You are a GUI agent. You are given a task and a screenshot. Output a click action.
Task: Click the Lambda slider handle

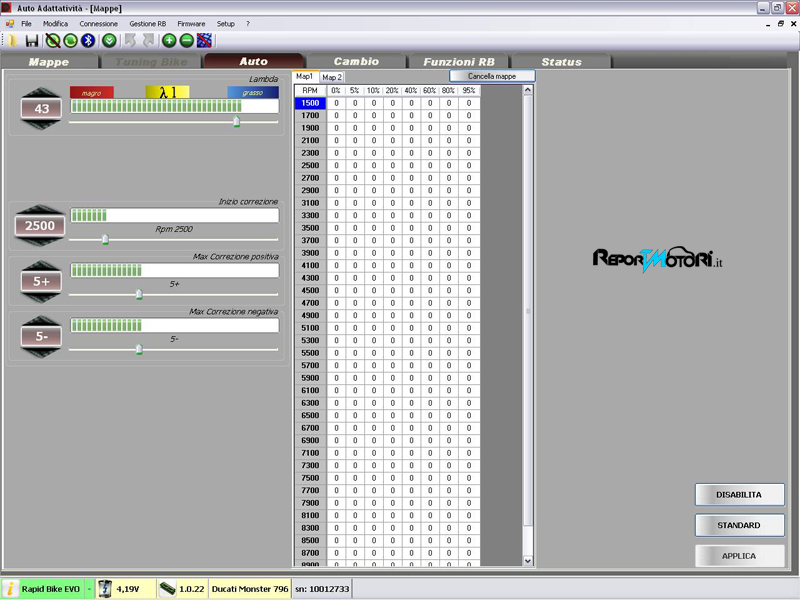coord(236,122)
